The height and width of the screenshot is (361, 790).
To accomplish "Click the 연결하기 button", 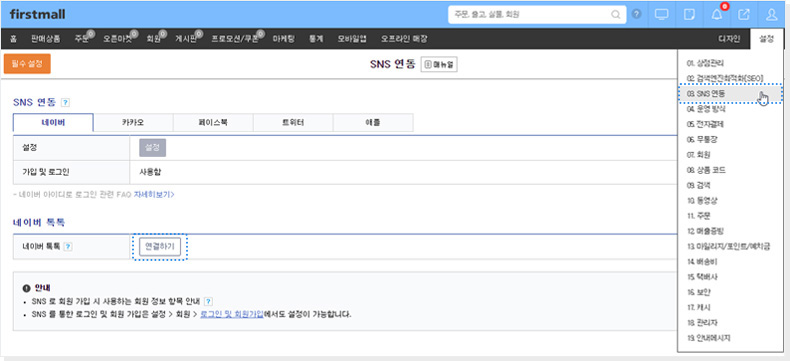I will [x=160, y=247].
